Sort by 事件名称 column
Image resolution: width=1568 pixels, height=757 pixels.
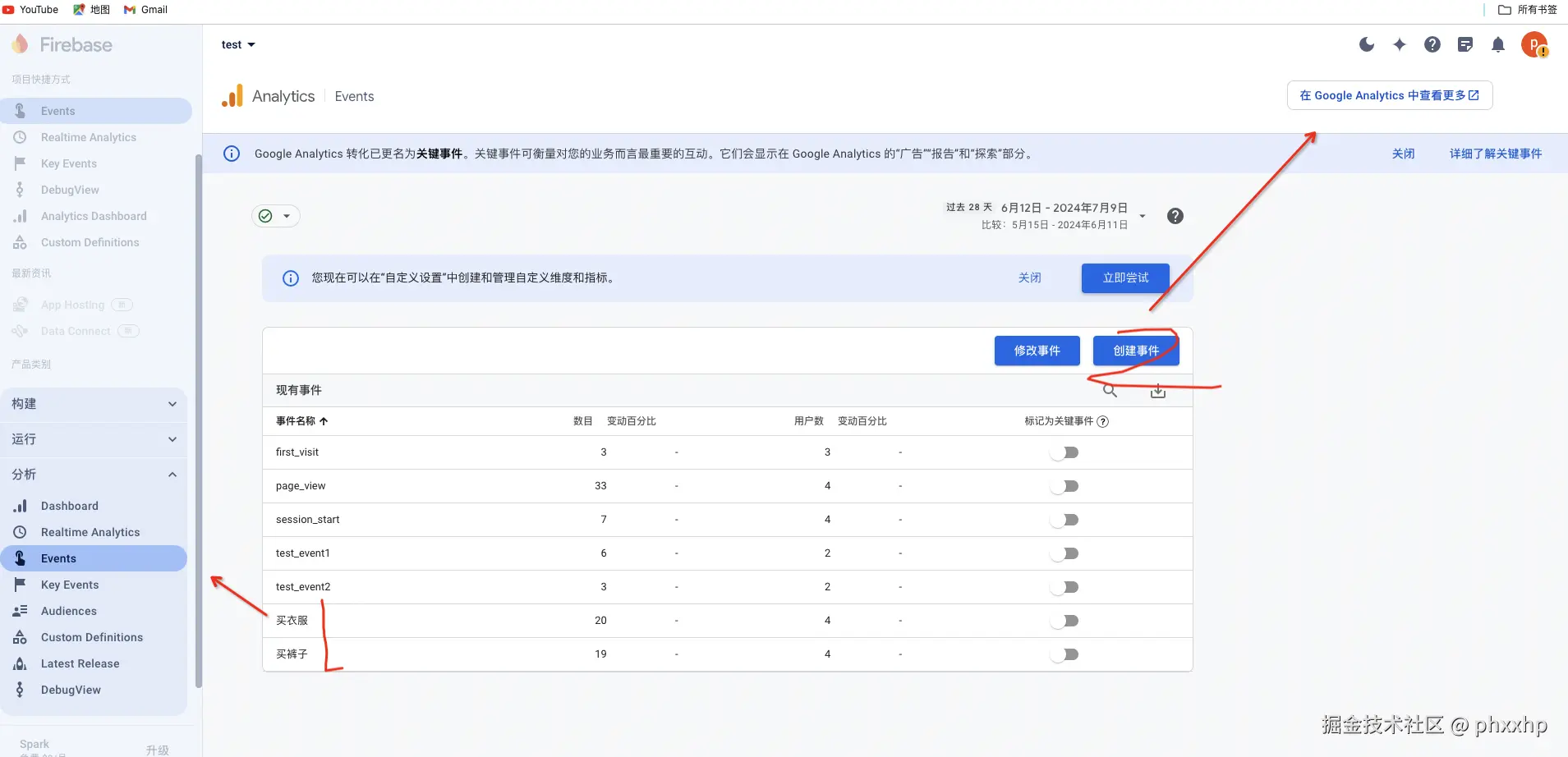[x=301, y=421]
